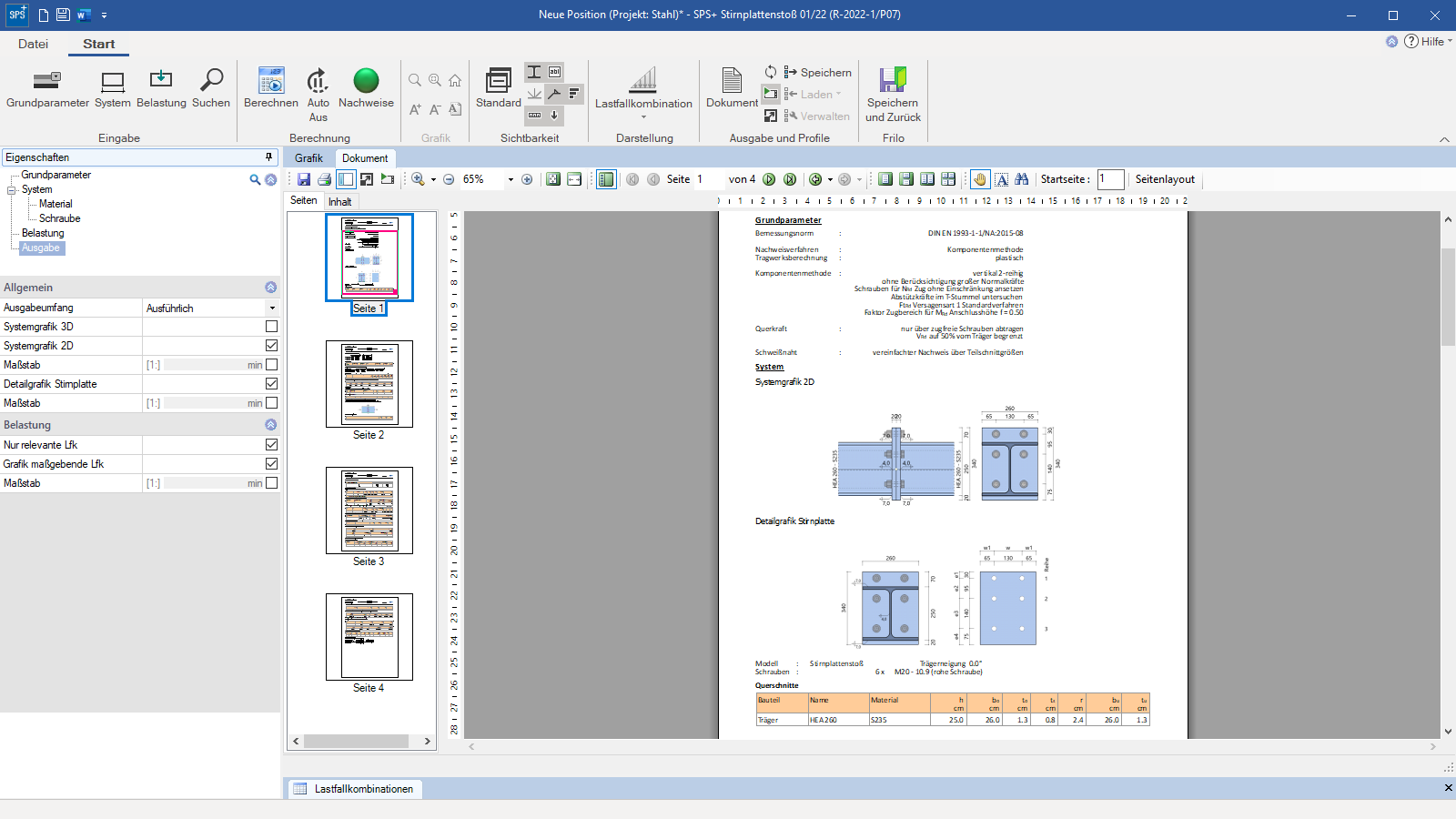Image resolution: width=1456 pixels, height=819 pixels.
Task: Toggle the page thumbnails panel icon
Action: pyautogui.click(x=606, y=179)
